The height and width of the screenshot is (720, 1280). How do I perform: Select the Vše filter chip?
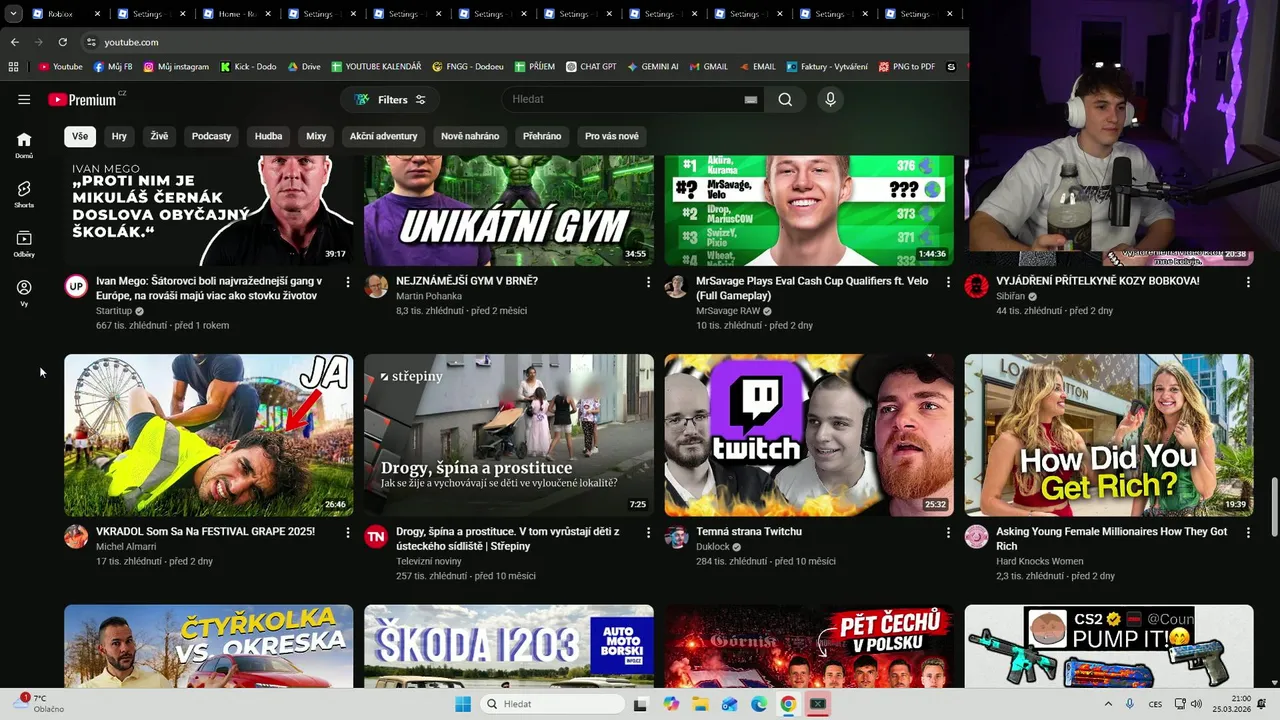point(80,136)
